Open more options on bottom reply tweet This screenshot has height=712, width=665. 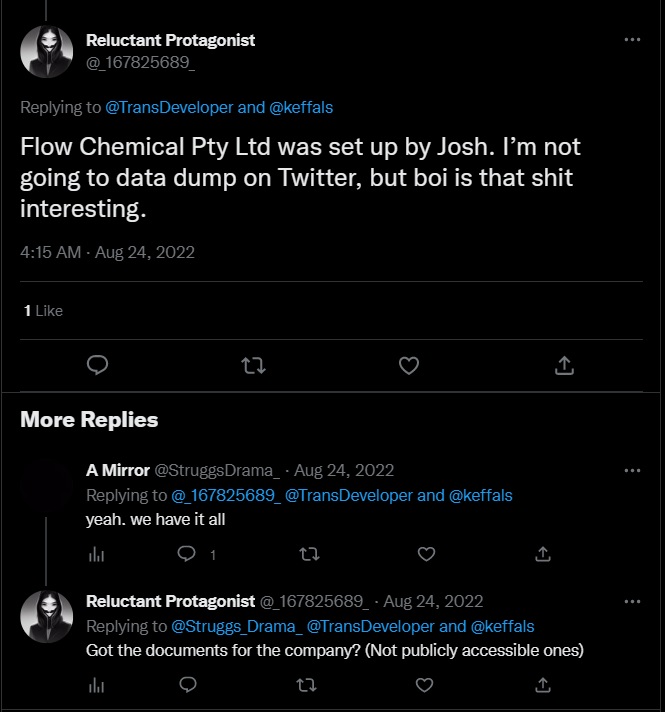point(632,602)
